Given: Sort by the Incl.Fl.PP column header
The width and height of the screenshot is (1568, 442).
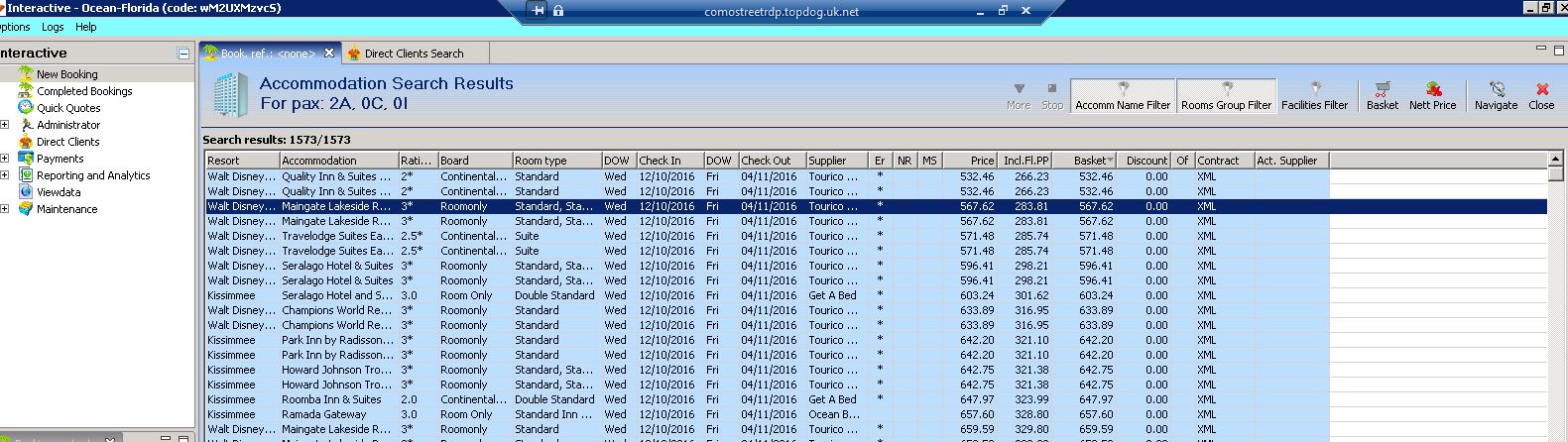Looking at the screenshot, I should 1025,161.
